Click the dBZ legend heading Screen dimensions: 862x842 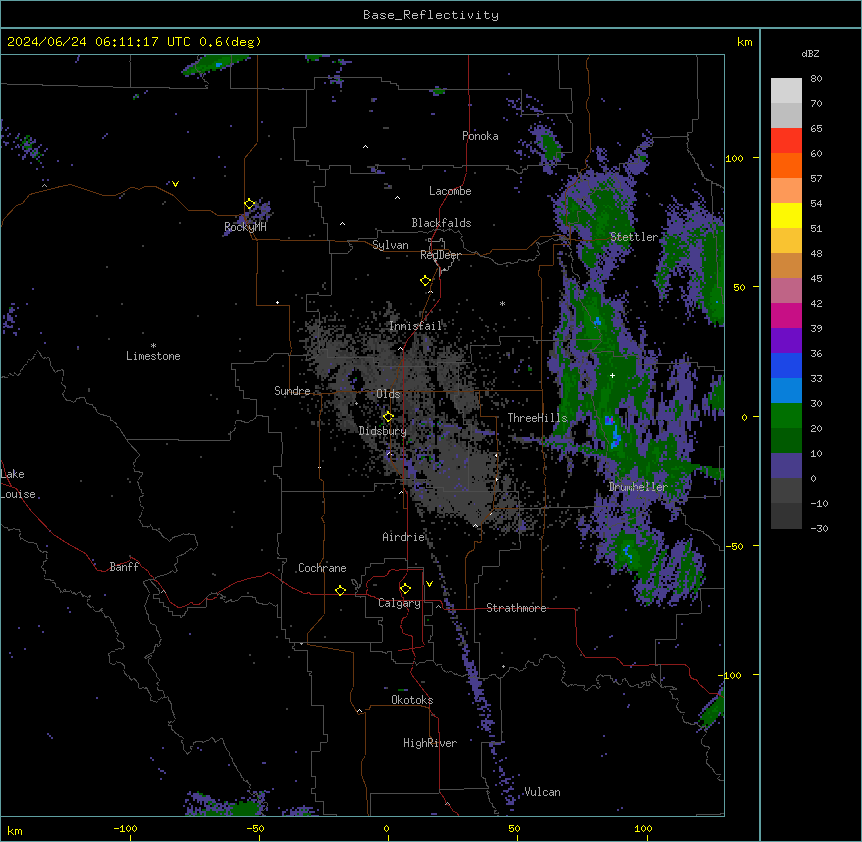click(810, 53)
